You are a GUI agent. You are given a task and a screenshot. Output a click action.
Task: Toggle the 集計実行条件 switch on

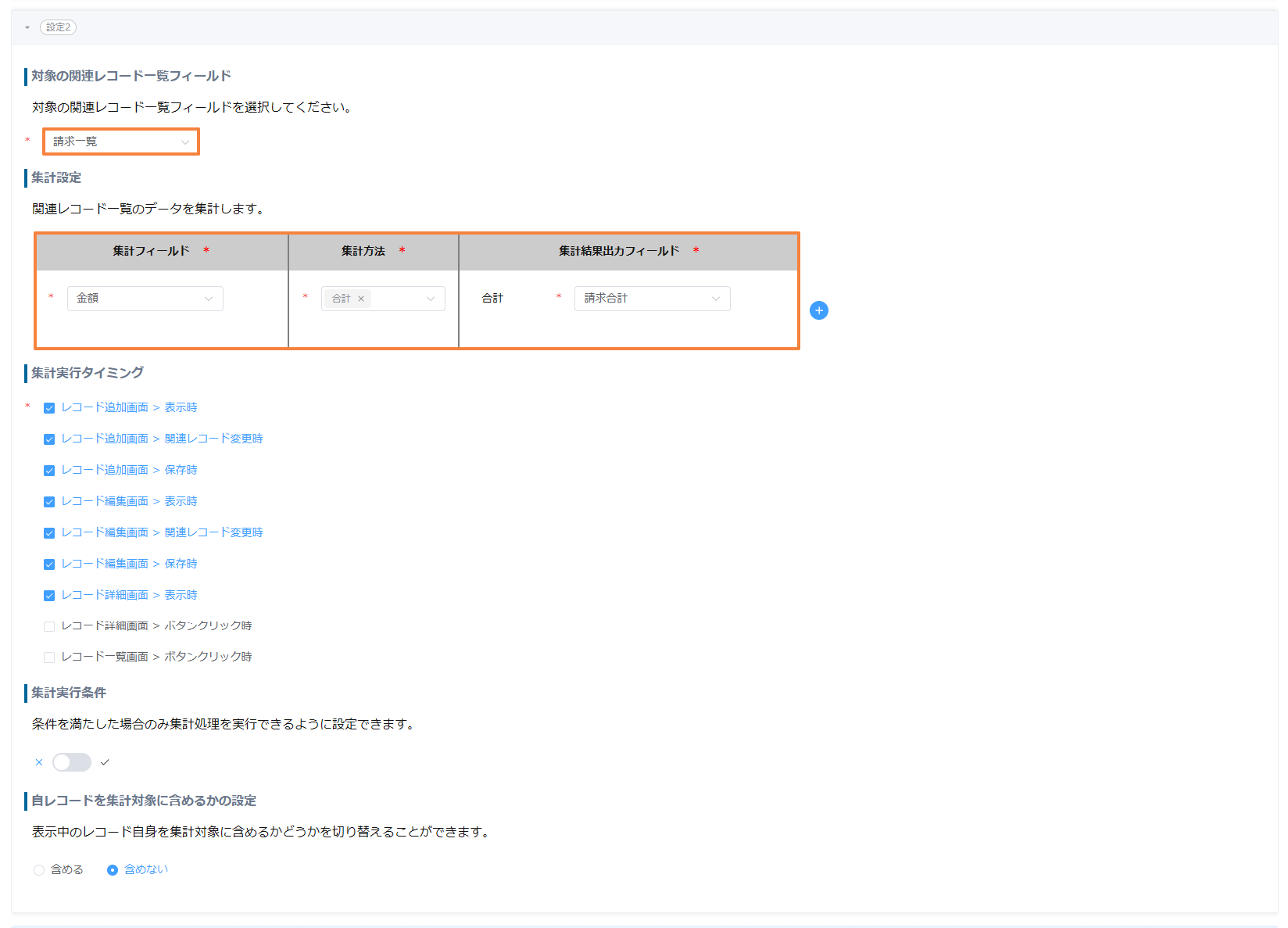(72, 762)
